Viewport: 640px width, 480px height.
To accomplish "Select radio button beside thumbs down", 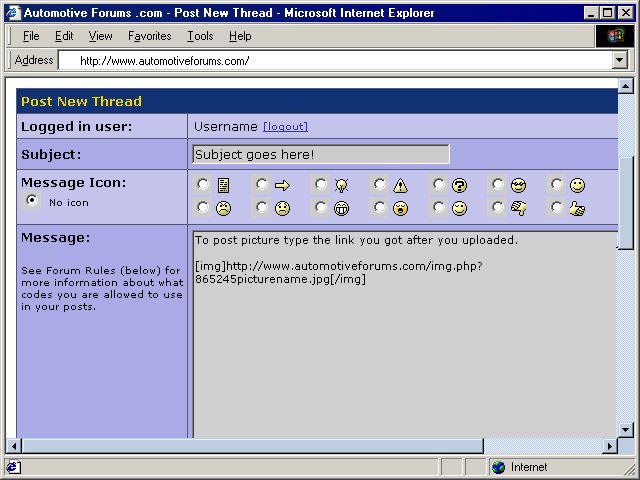I will [x=498, y=207].
